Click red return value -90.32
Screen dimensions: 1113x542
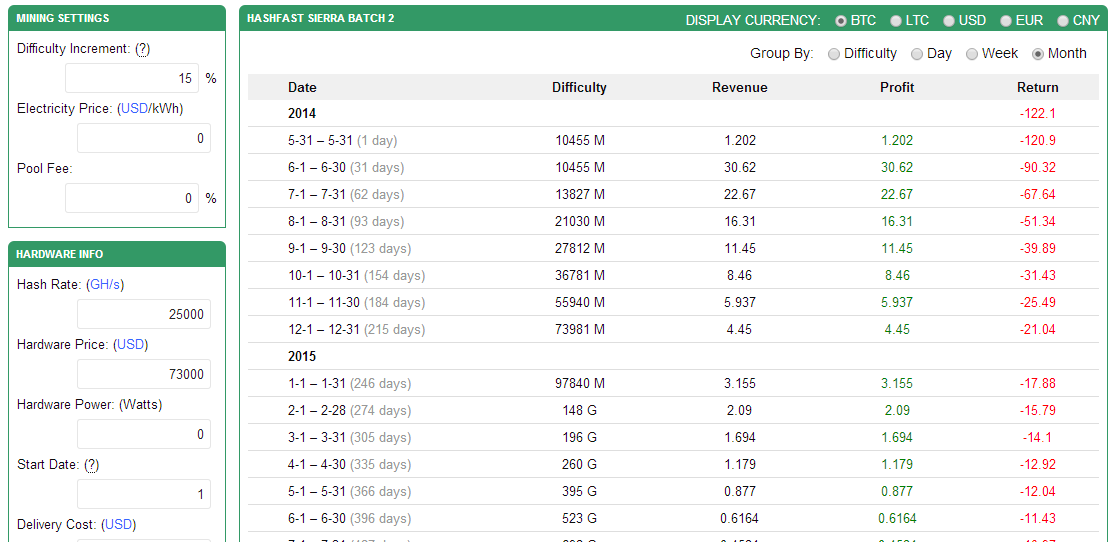[x=1038, y=167]
